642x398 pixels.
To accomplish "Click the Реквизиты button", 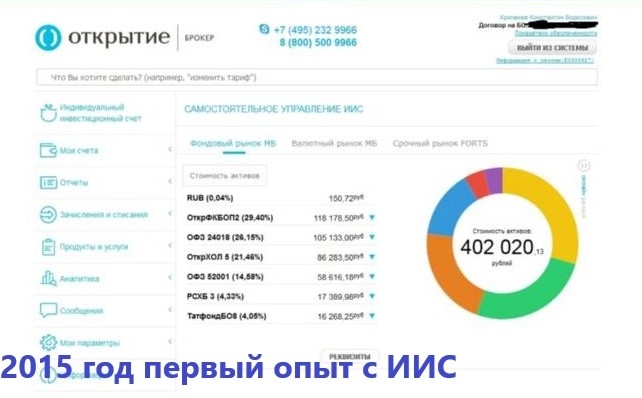I will 350,357.
